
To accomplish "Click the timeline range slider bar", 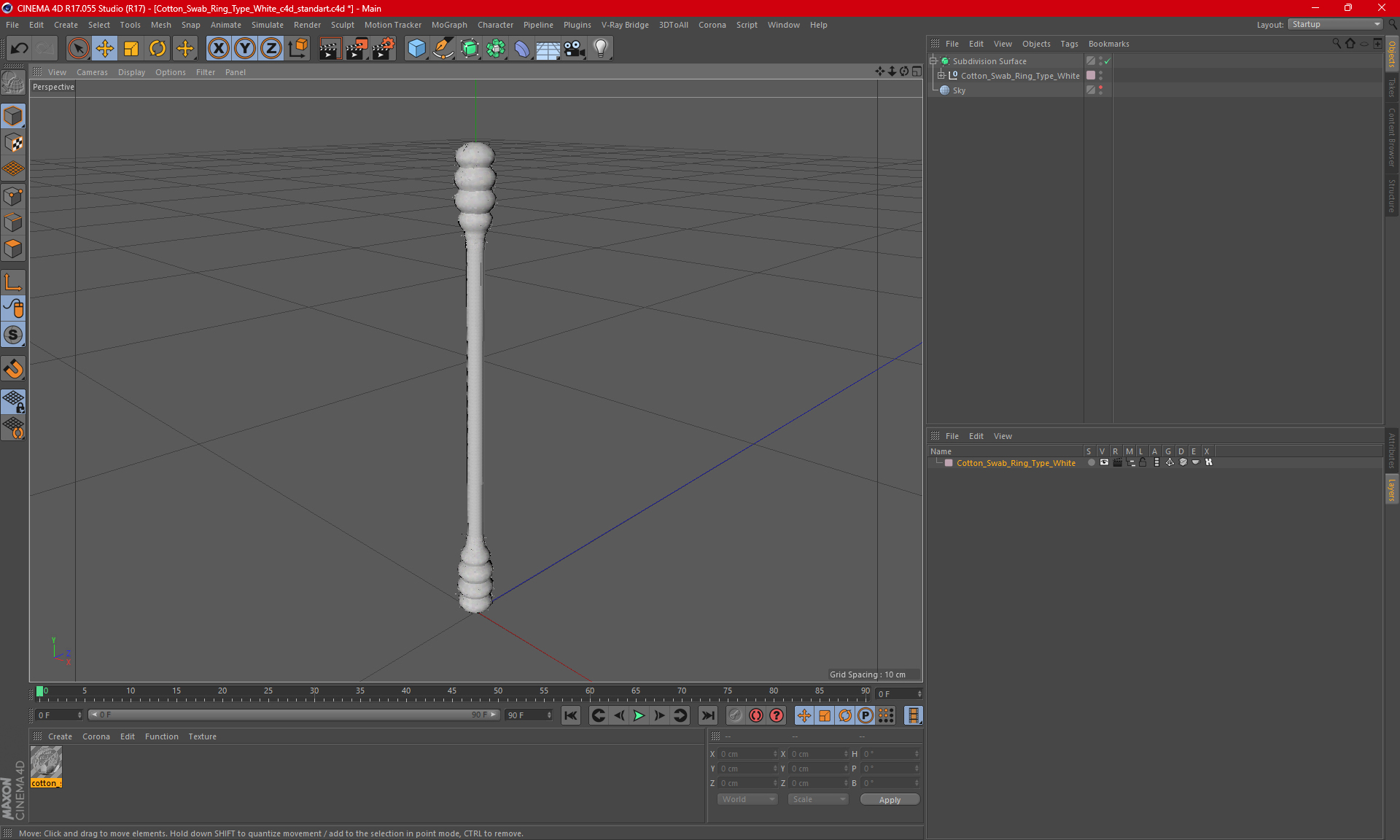I will coord(294,715).
